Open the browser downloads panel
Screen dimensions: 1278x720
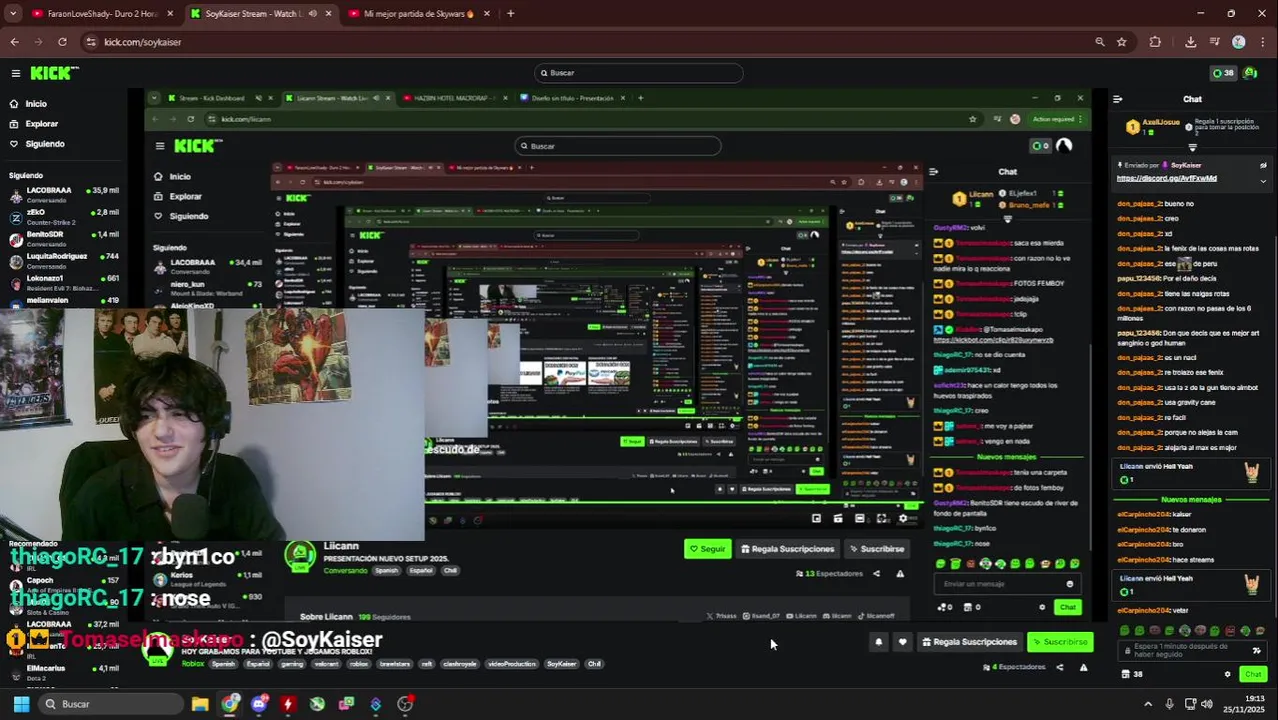[x=1190, y=42]
